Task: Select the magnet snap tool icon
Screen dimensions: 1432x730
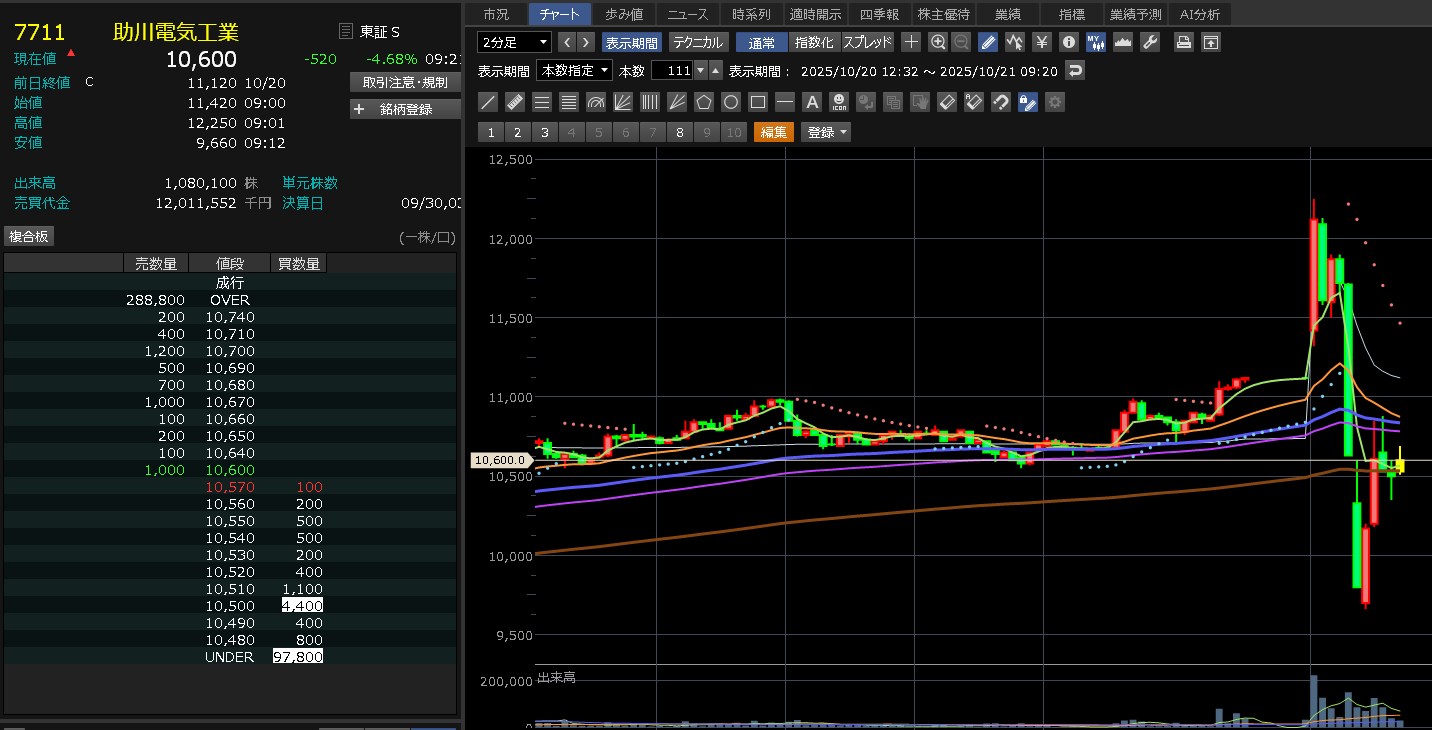Action: [1000, 102]
